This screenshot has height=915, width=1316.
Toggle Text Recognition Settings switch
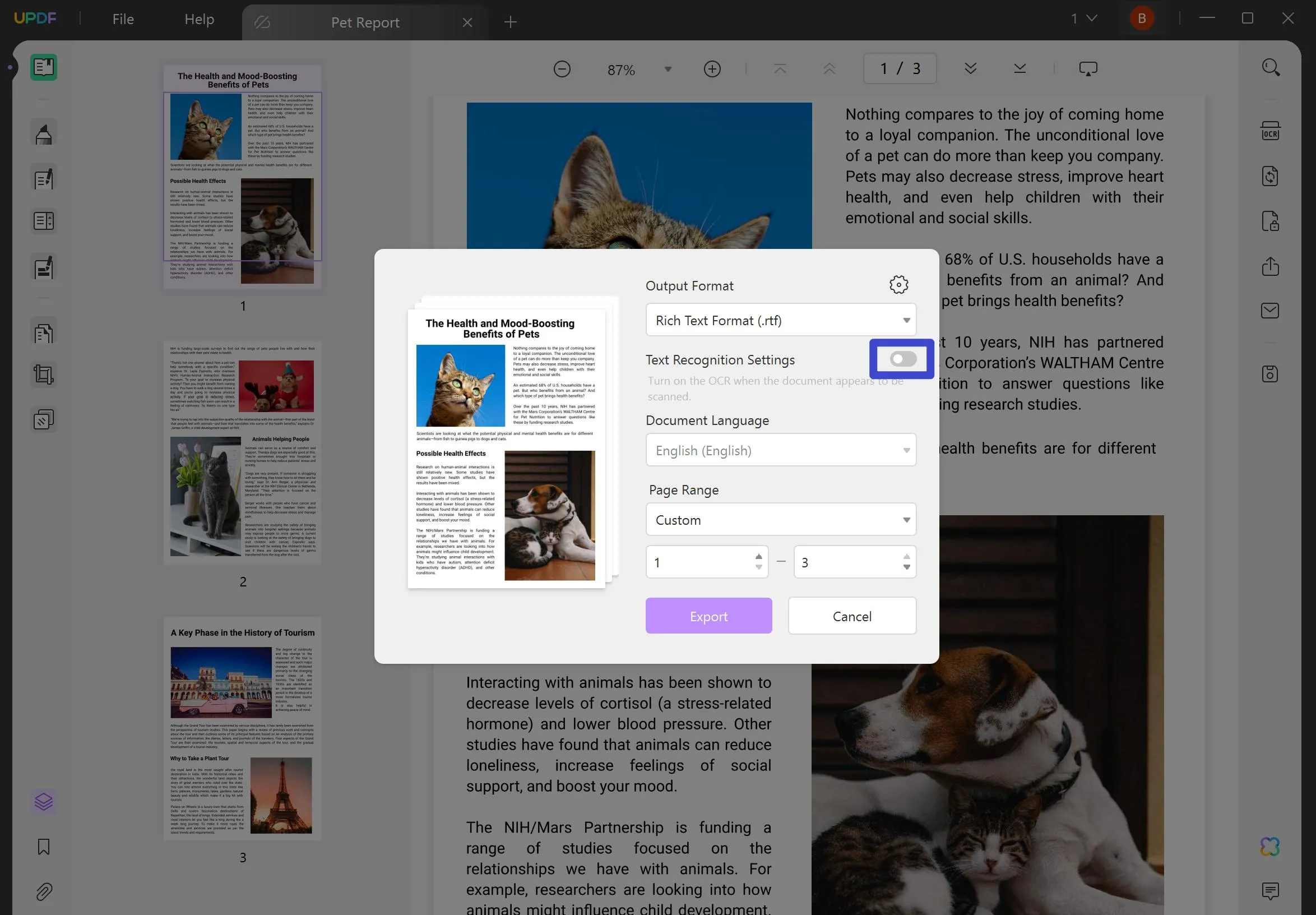pyautogui.click(x=903, y=359)
